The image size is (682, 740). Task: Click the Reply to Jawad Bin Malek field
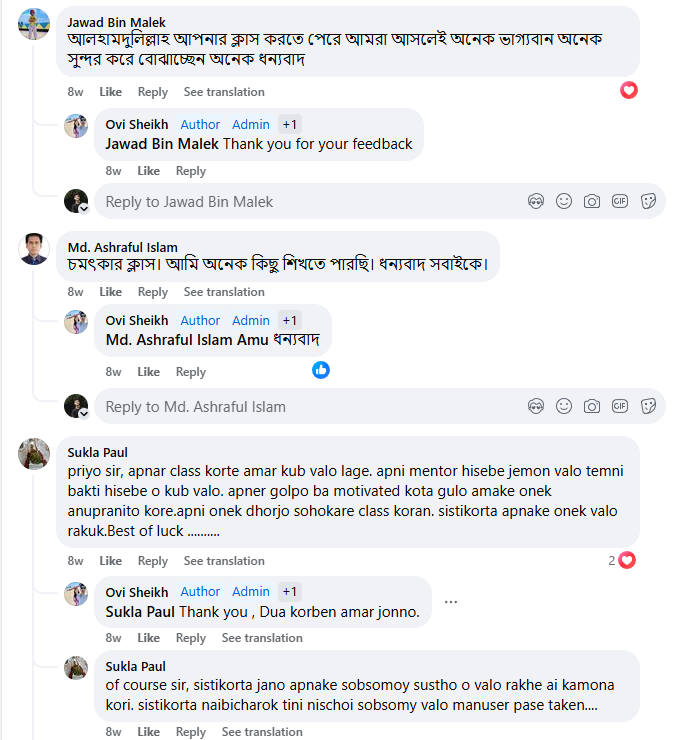click(x=300, y=202)
